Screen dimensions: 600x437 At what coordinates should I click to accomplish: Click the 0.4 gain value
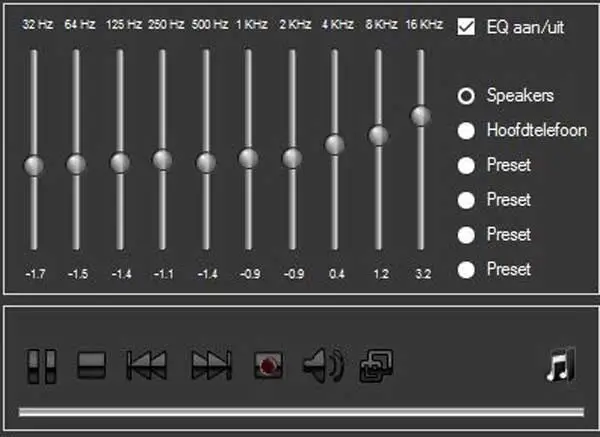point(337,274)
